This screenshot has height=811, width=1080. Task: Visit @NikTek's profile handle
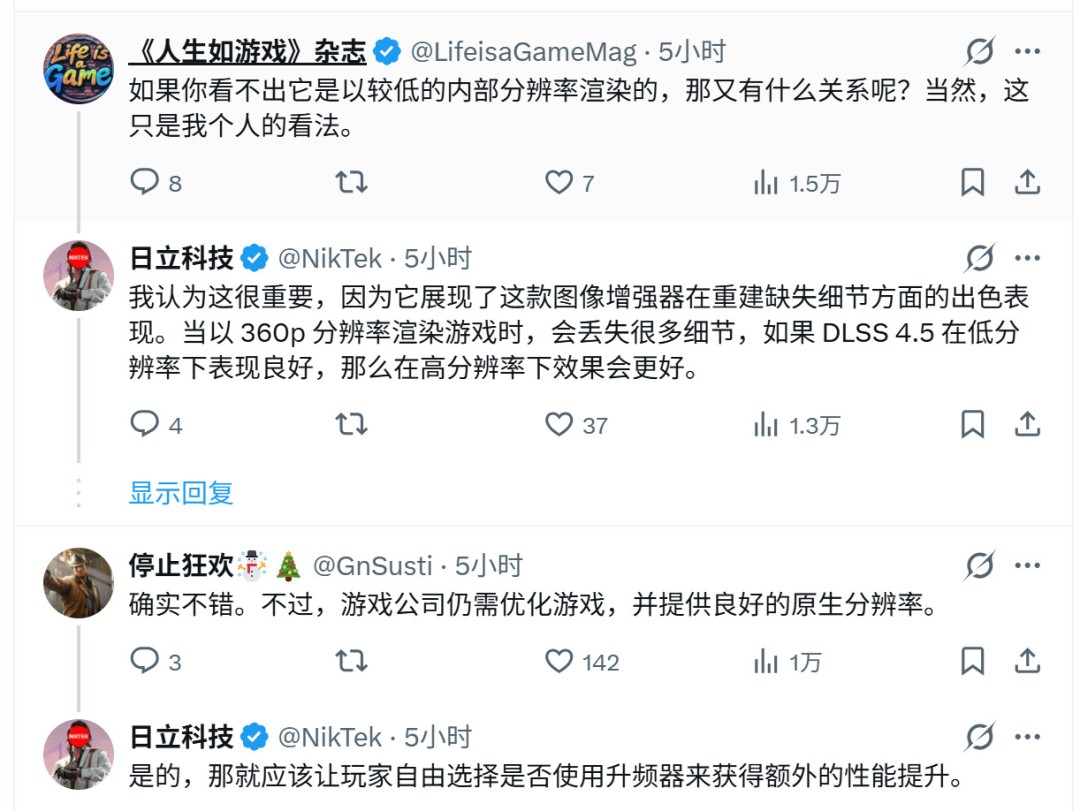click(329, 257)
